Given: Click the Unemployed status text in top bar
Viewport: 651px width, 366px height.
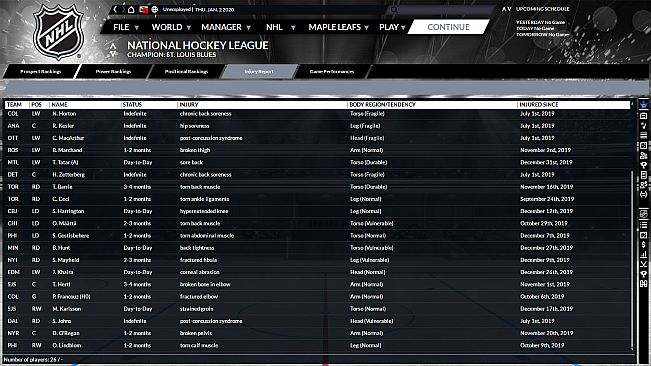Looking at the screenshot, I should pos(176,9).
